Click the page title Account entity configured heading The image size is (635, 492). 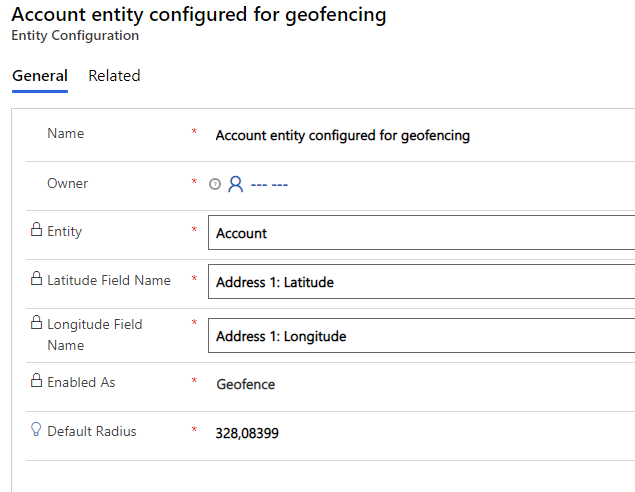199,15
